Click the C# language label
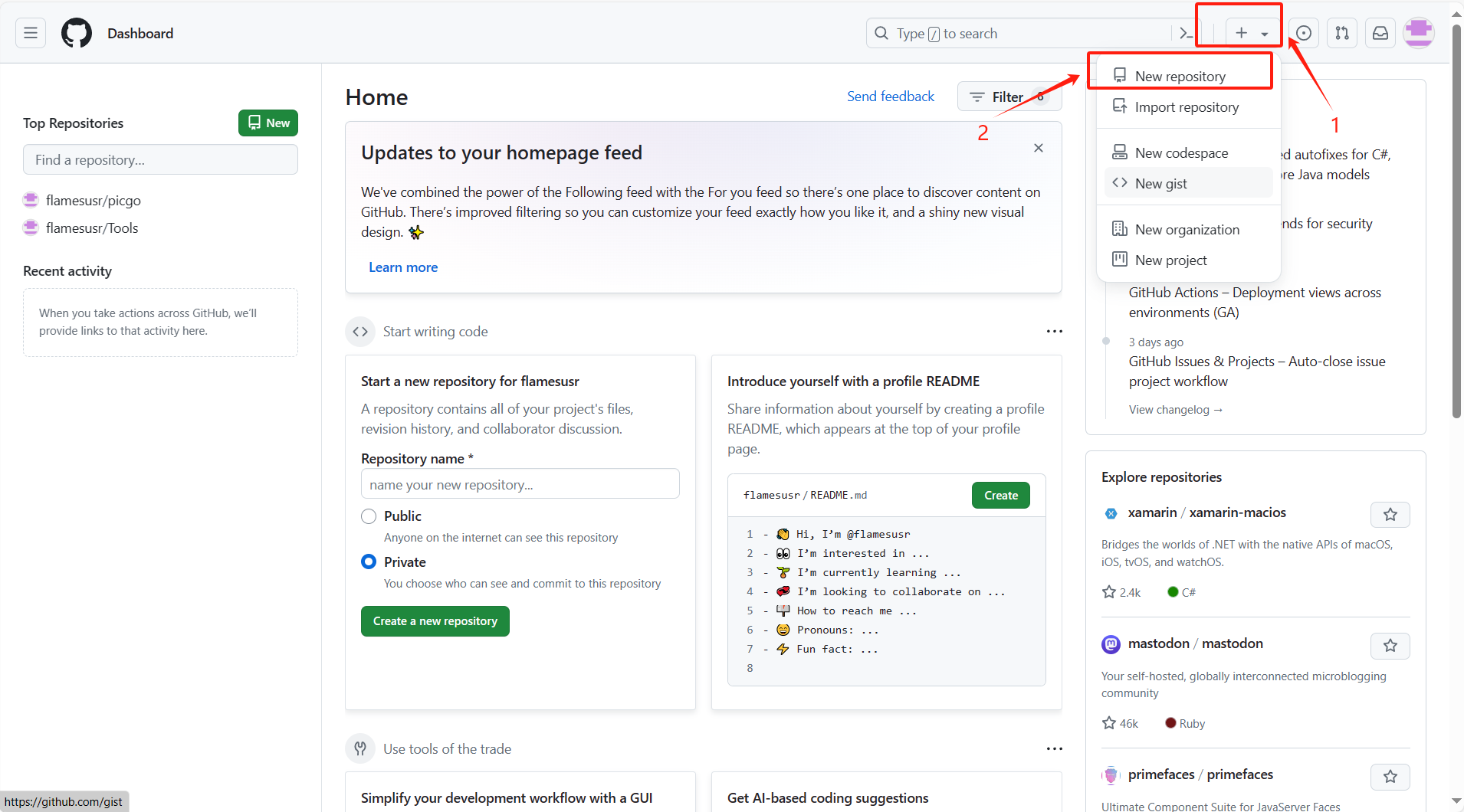1464x812 pixels. coord(1189,592)
